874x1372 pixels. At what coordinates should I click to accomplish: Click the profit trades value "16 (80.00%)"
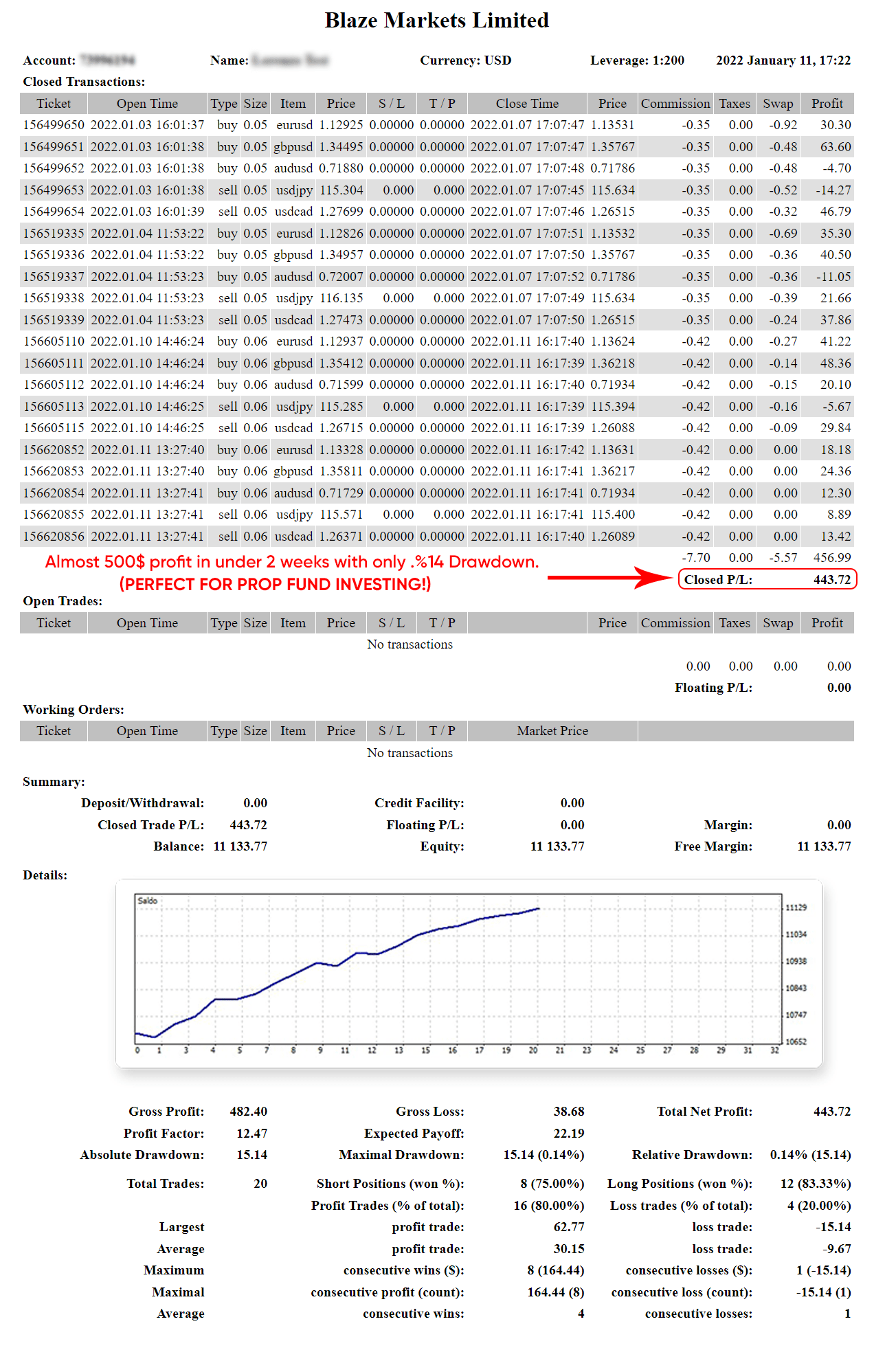click(x=549, y=1206)
